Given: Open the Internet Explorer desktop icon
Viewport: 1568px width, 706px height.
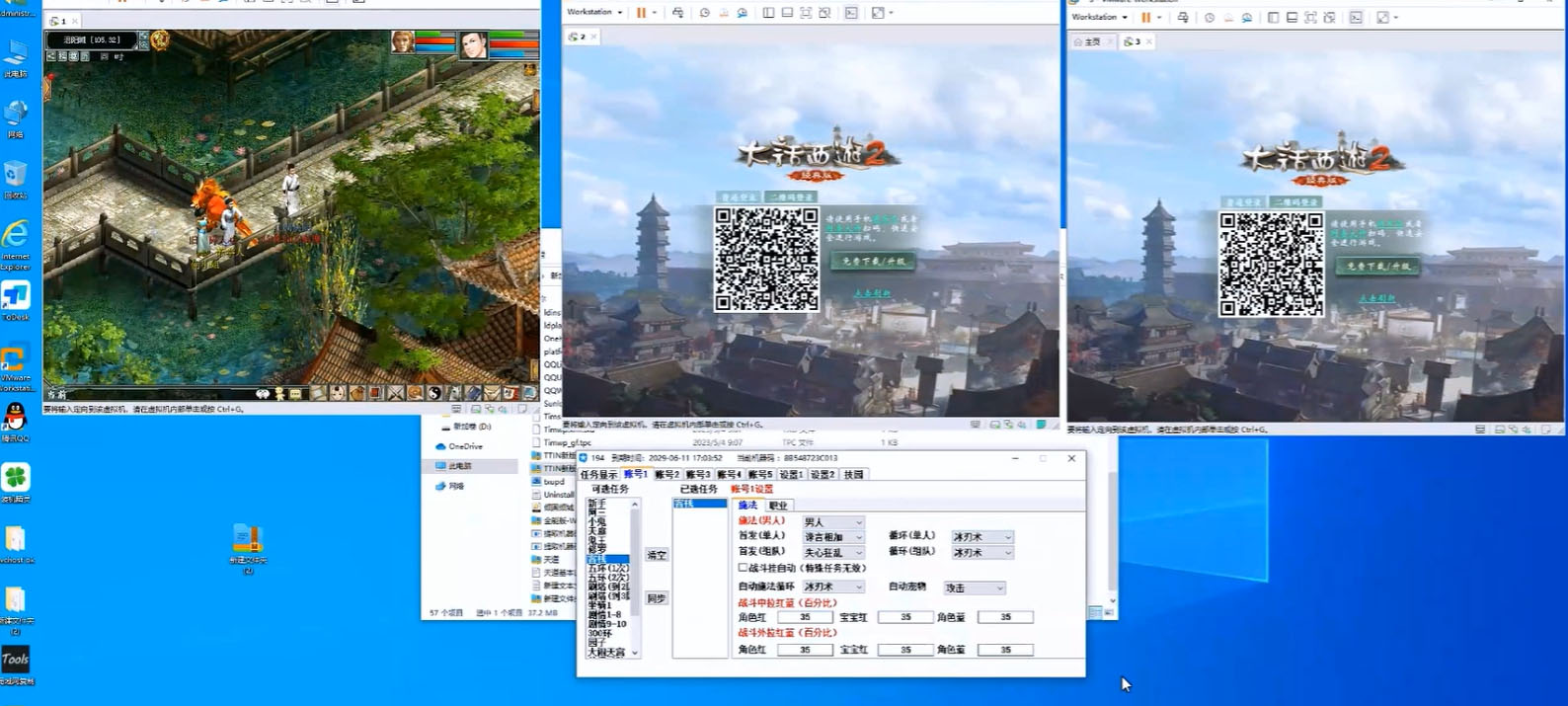Looking at the screenshot, I should (x=16, y=239).
